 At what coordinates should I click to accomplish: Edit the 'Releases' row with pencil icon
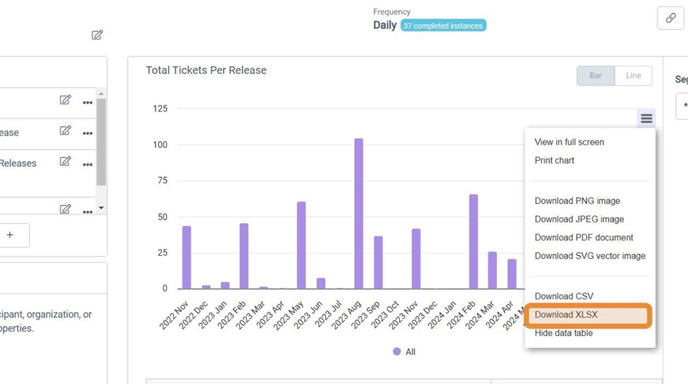pos(65,161)
